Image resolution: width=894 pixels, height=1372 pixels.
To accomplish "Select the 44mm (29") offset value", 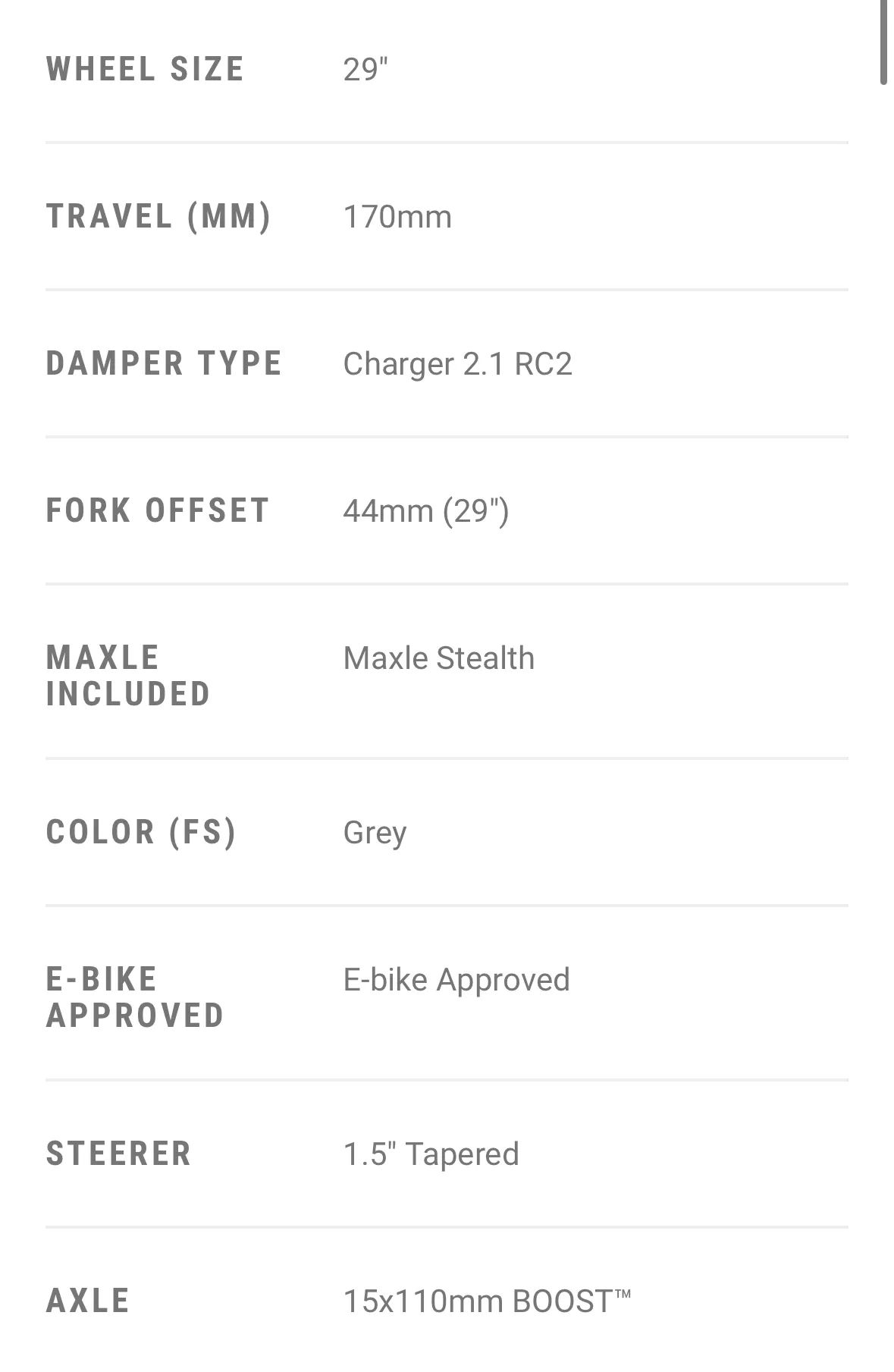I will pyautogui.click(x=426, y=511).
